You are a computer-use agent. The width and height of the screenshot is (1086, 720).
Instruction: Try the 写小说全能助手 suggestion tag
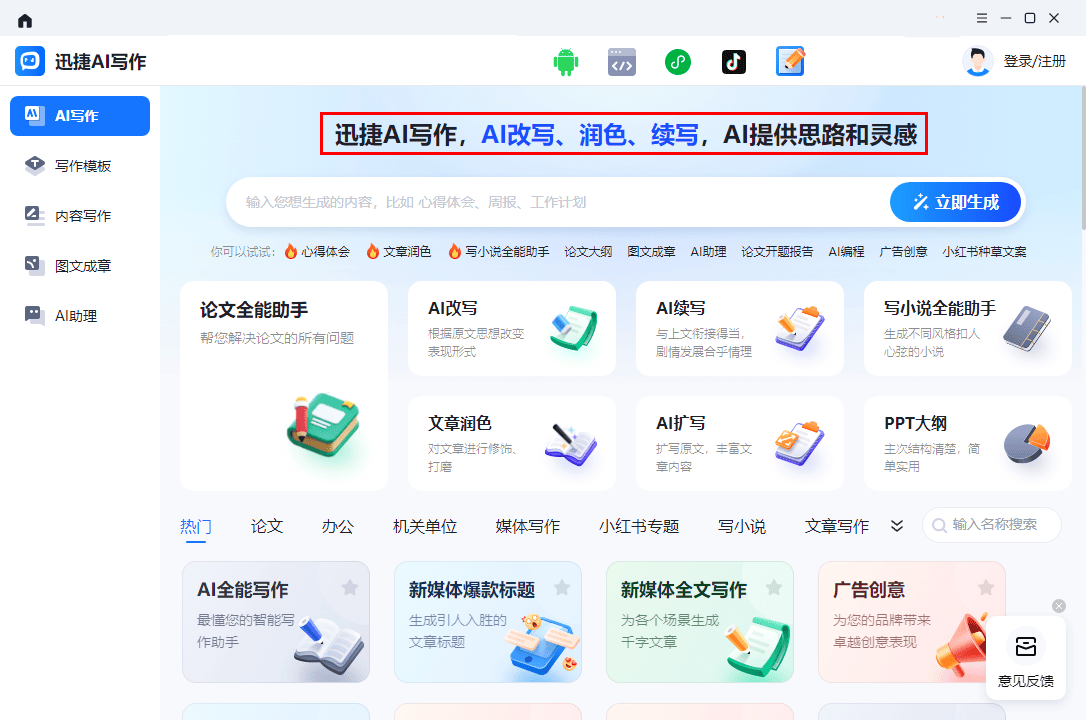click(x=499, y=251)
